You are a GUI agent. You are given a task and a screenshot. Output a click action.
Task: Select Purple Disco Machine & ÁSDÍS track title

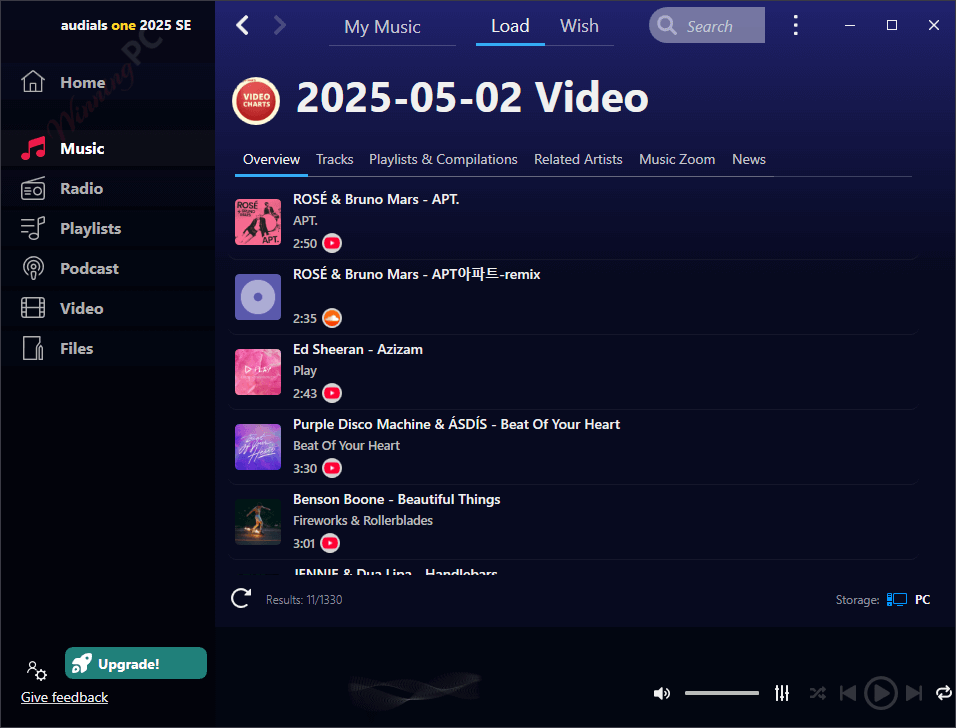(457, 424)
